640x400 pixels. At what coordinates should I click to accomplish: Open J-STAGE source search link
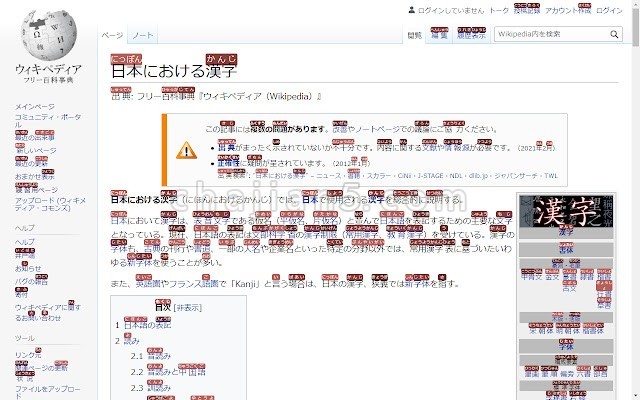coord(431,176)
